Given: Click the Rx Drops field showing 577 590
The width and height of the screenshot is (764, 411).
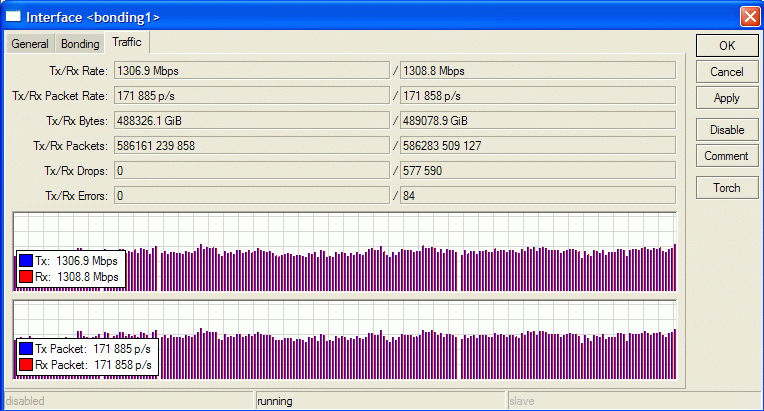Looking at the screenshot, I should click(x=538, y=170).
